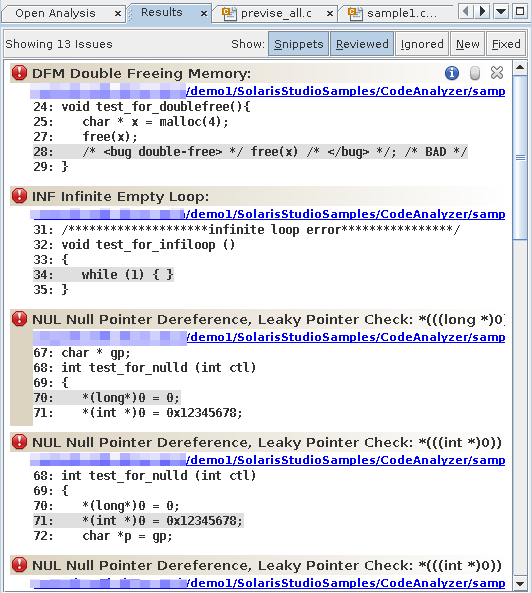This screenshot has width=532, height=593.
Task: Select line 28 with the double free bug
Action: click(x=250, y=152)
